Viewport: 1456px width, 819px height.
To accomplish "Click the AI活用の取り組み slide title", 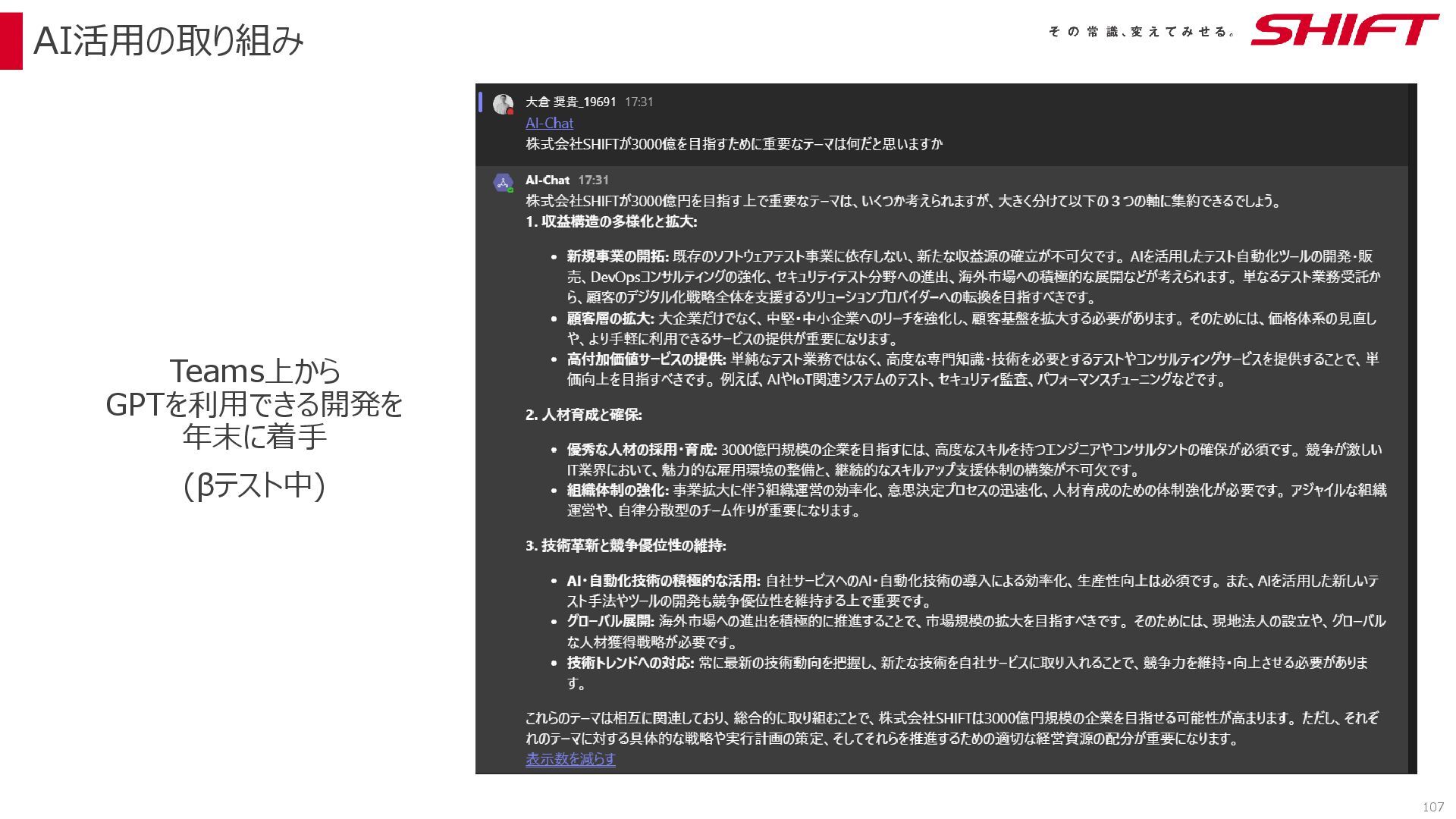I will [168, 41].
